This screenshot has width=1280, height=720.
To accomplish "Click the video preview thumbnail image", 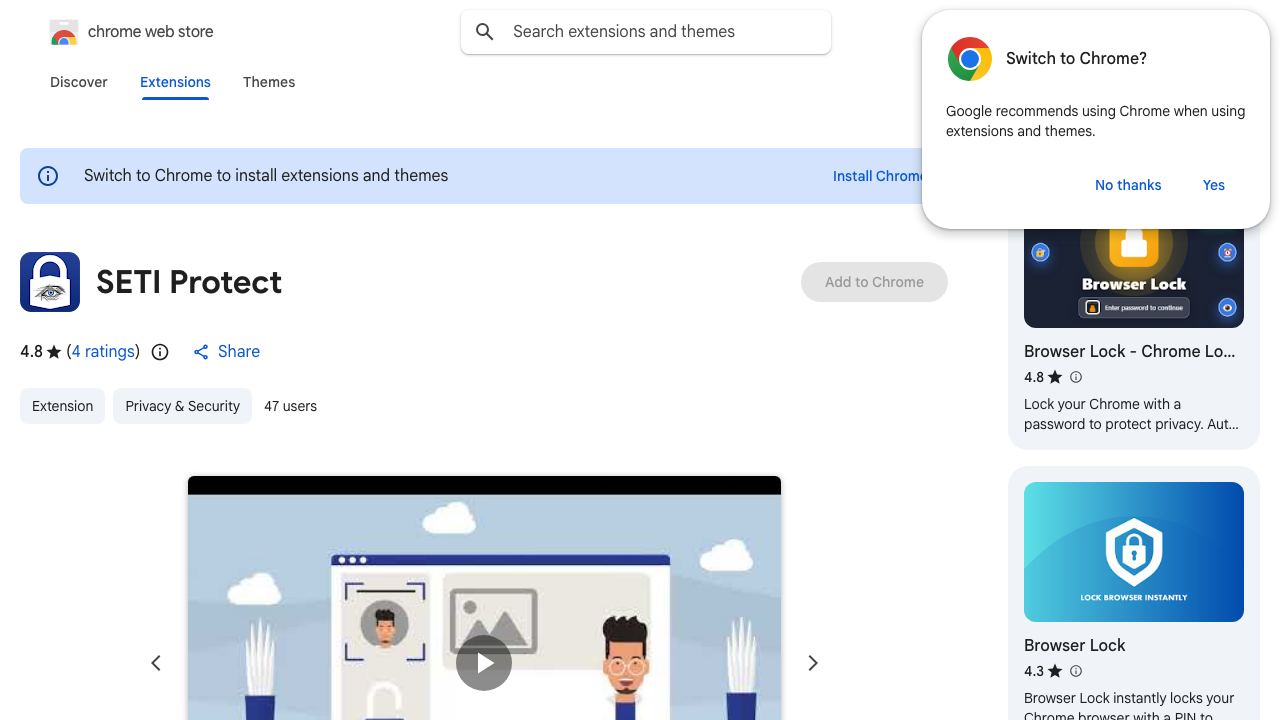I will click(x=484, y=598).
